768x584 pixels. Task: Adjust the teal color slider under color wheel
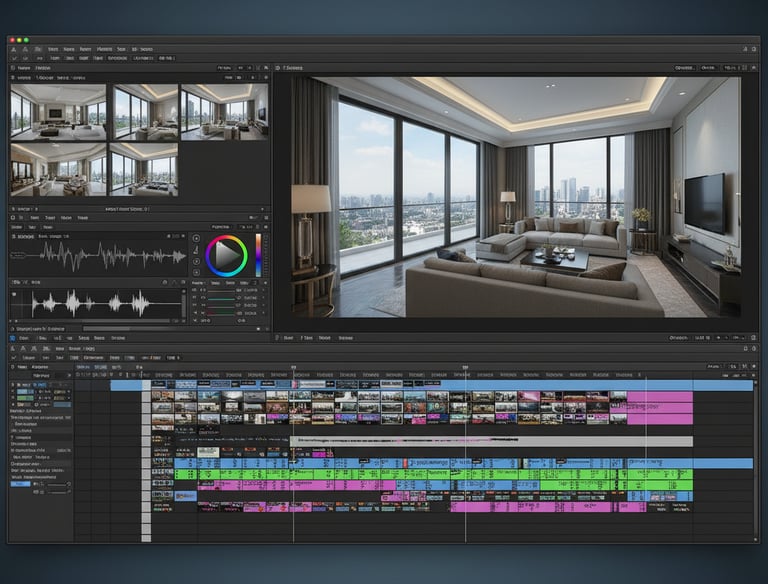(221, 298)
